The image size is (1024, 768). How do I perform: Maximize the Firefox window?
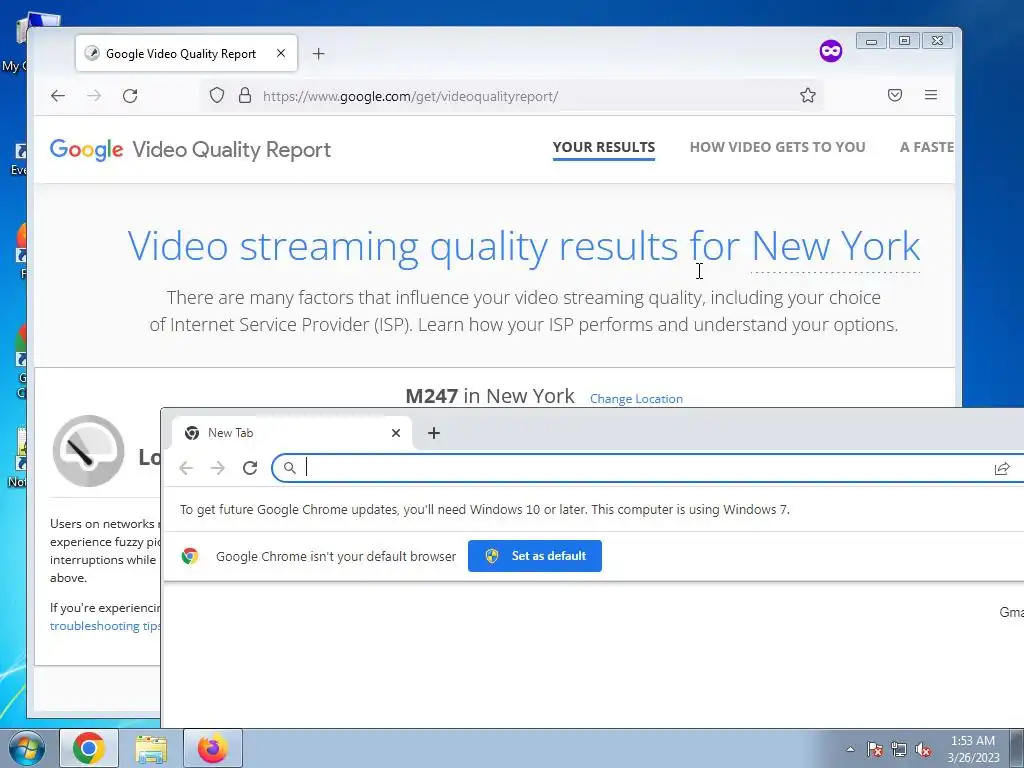point(904,40)
